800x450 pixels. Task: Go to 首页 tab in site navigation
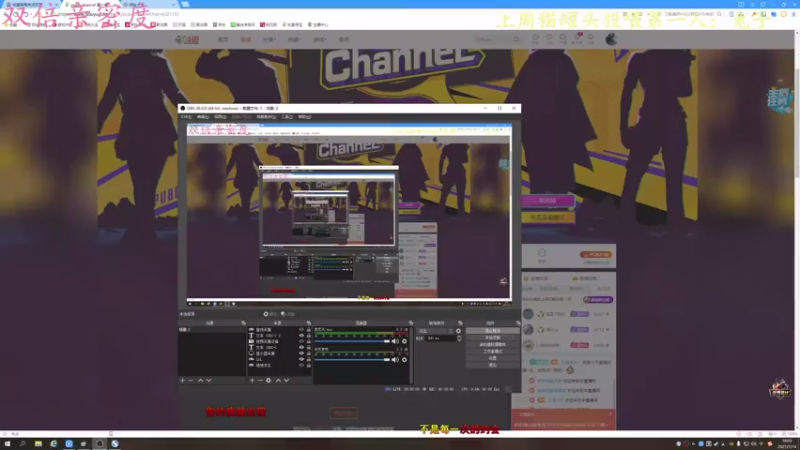pos(223,39)
